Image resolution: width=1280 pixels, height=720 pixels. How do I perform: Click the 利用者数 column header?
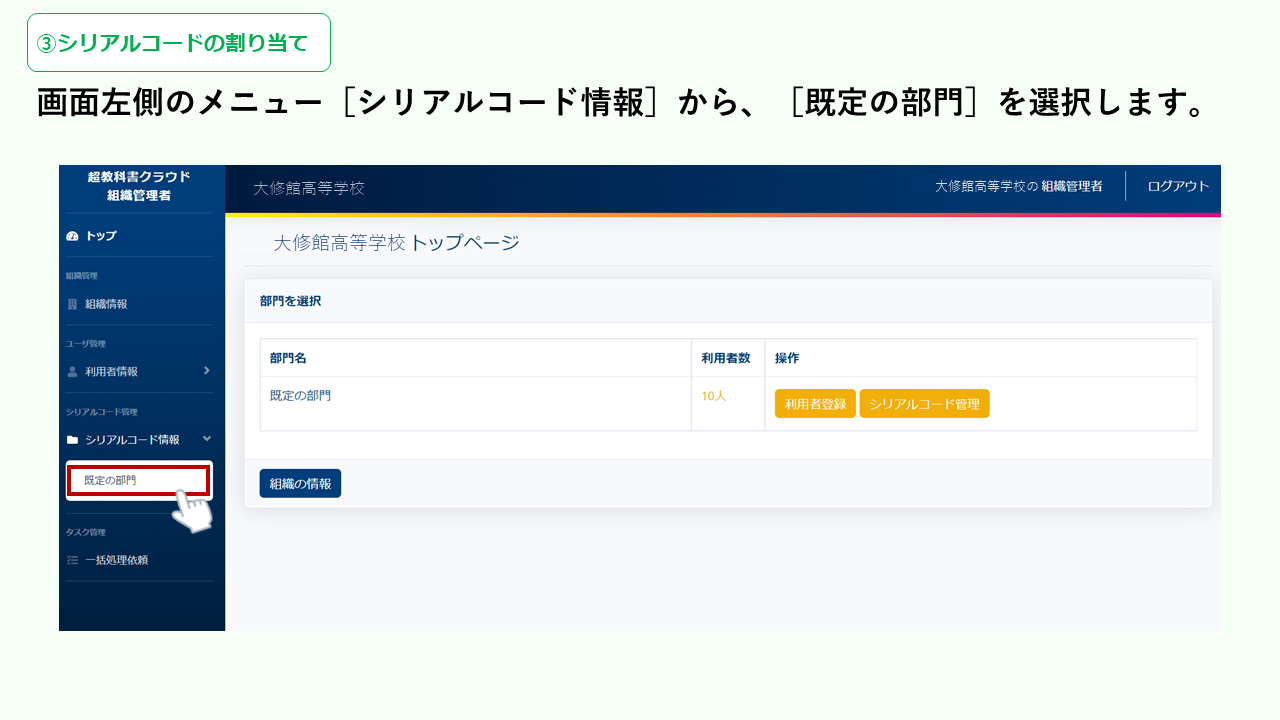click(725, 358)
